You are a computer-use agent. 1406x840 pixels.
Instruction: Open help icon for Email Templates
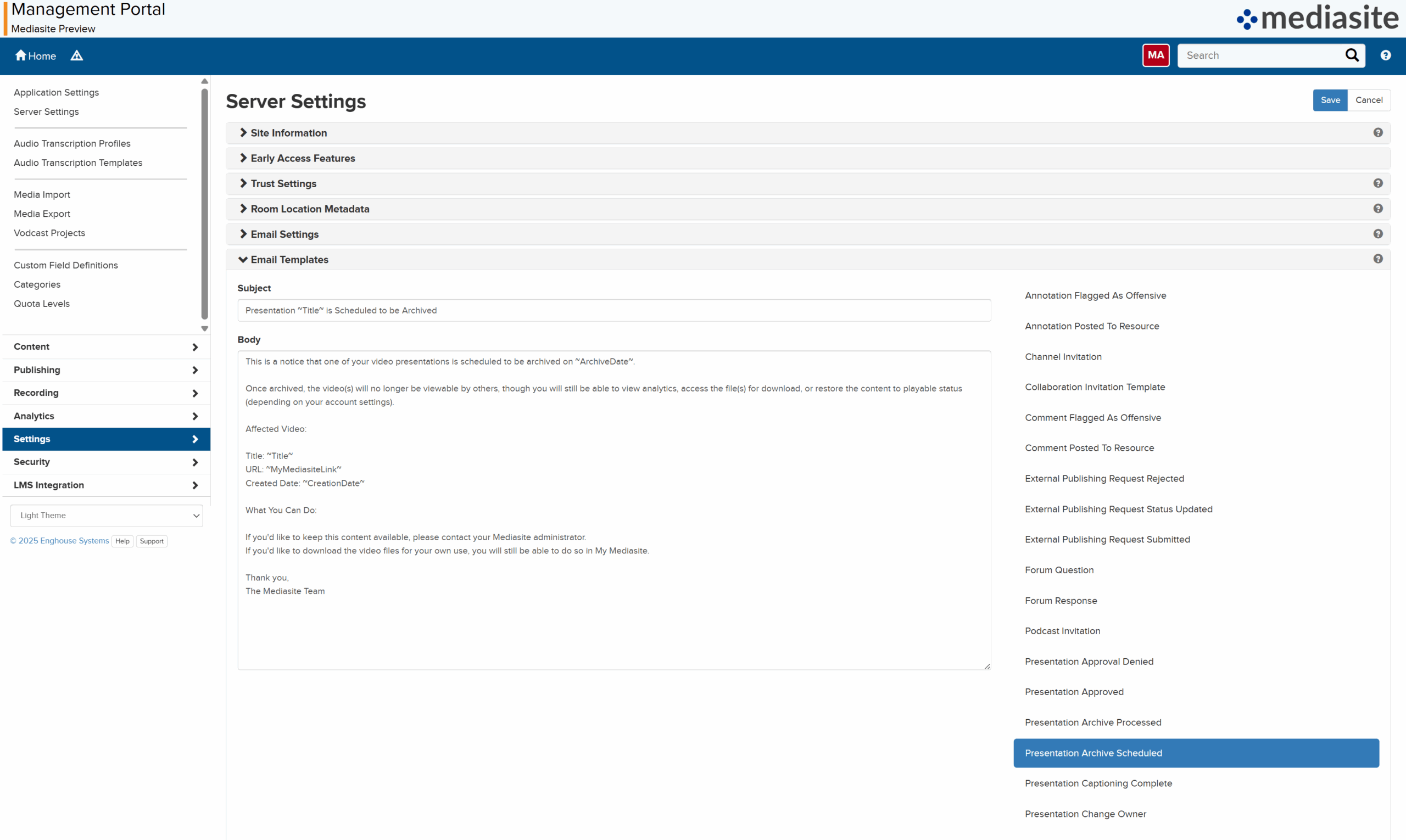[x=1377, y=259]
